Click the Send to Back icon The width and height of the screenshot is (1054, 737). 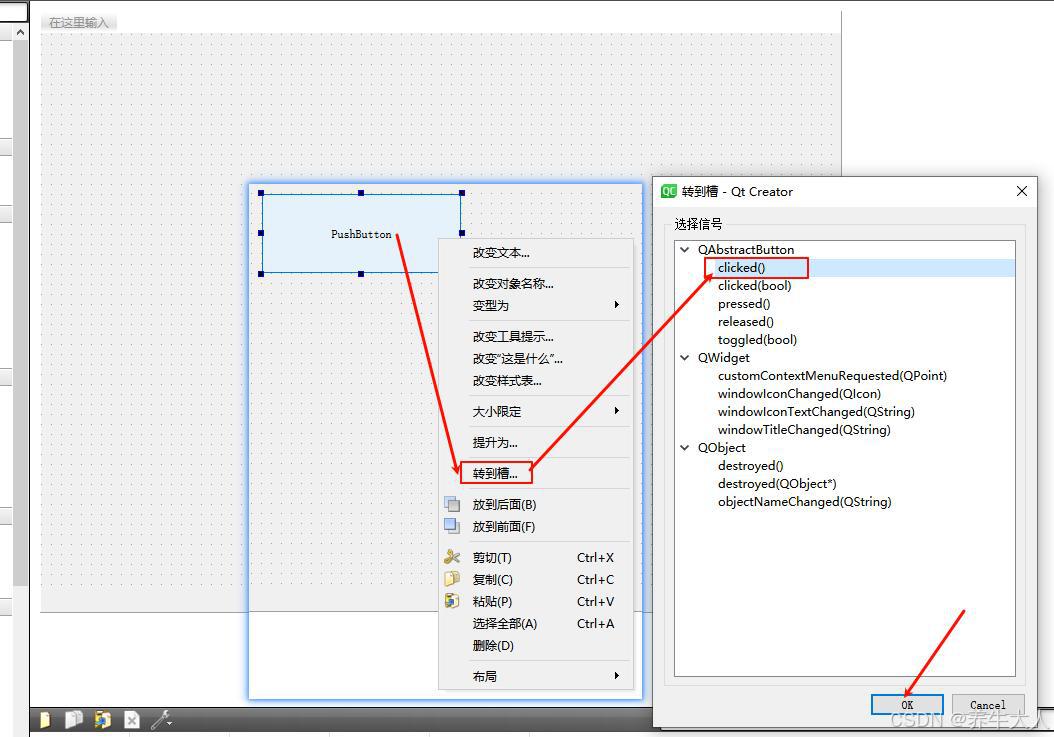tap(452, 504)
